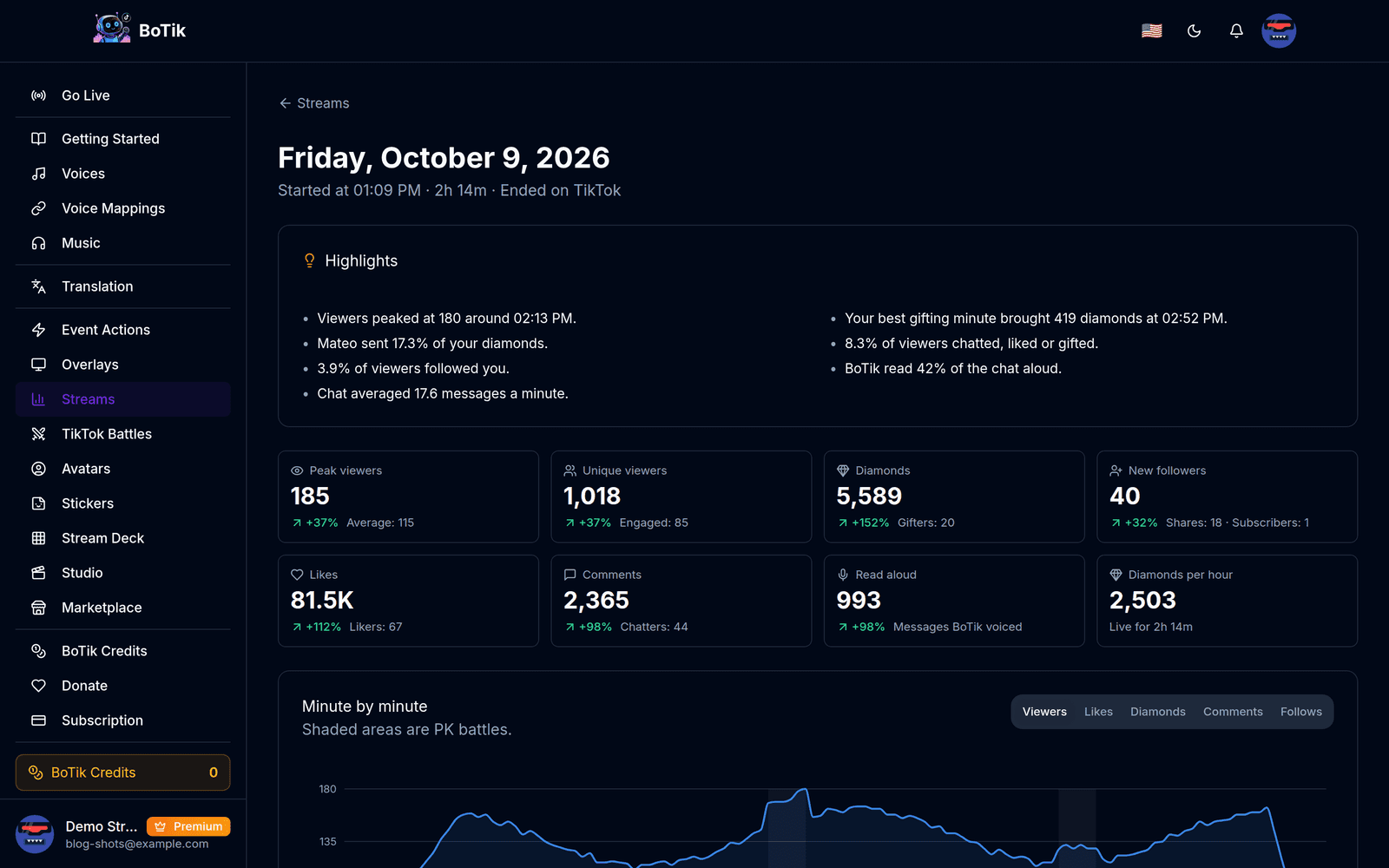
Task: Open the notifications bell icon
Action: click(1236, 31)
